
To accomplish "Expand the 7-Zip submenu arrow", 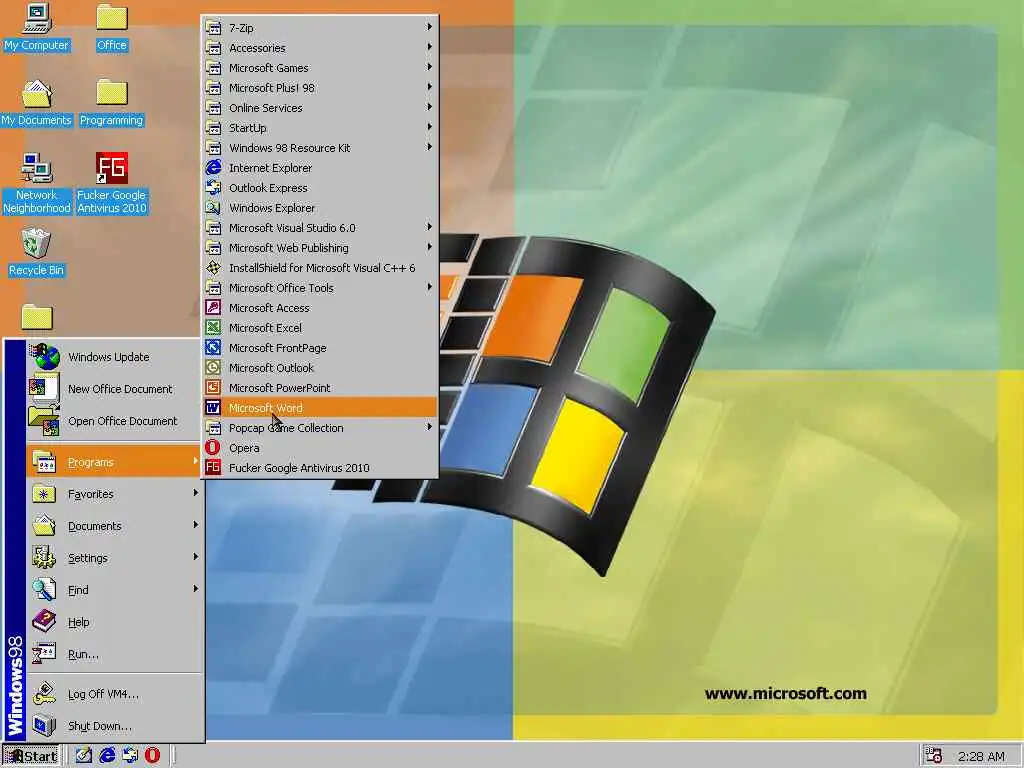I will click(429, 27).
